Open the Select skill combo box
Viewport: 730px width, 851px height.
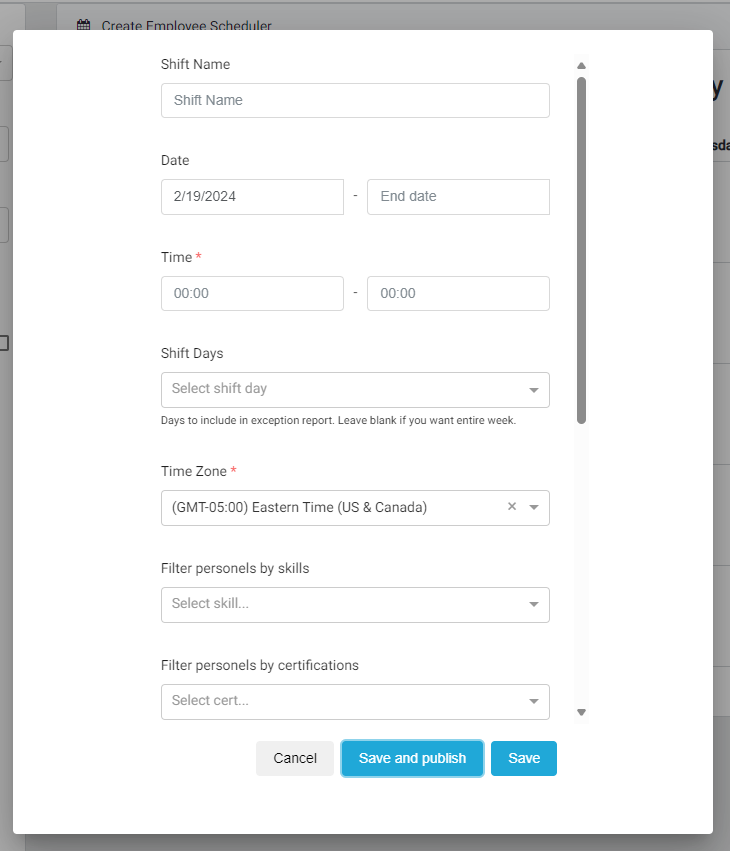pyautogui.click(x=340, y=604)
